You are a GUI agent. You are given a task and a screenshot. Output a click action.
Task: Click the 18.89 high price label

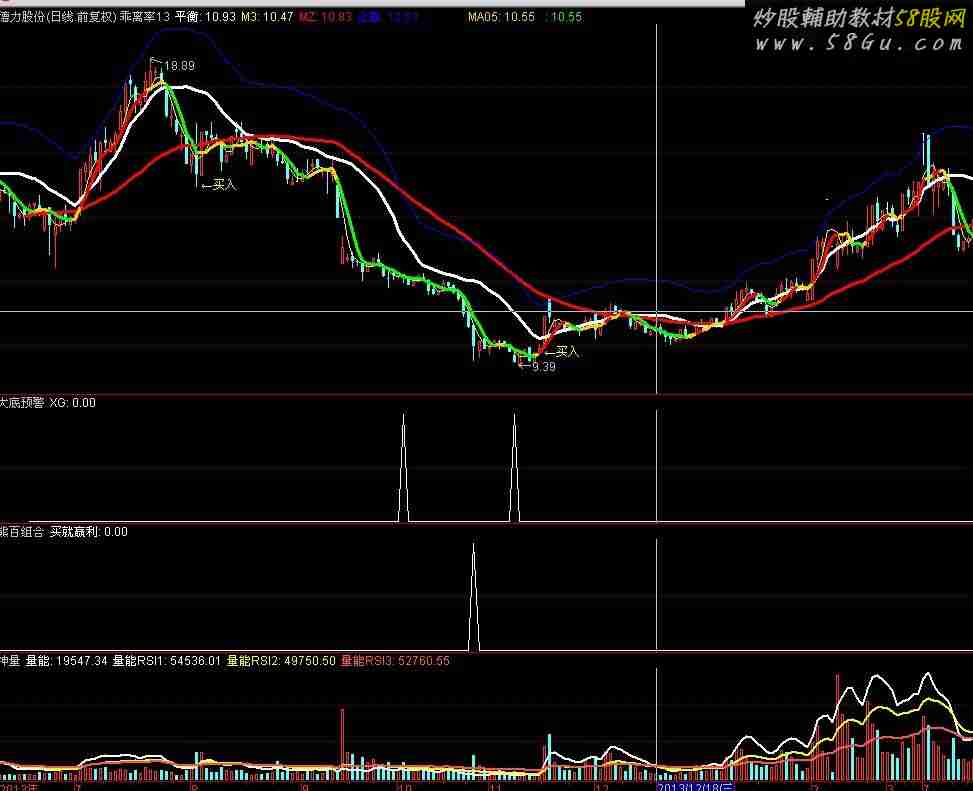[x=179, y=66]
